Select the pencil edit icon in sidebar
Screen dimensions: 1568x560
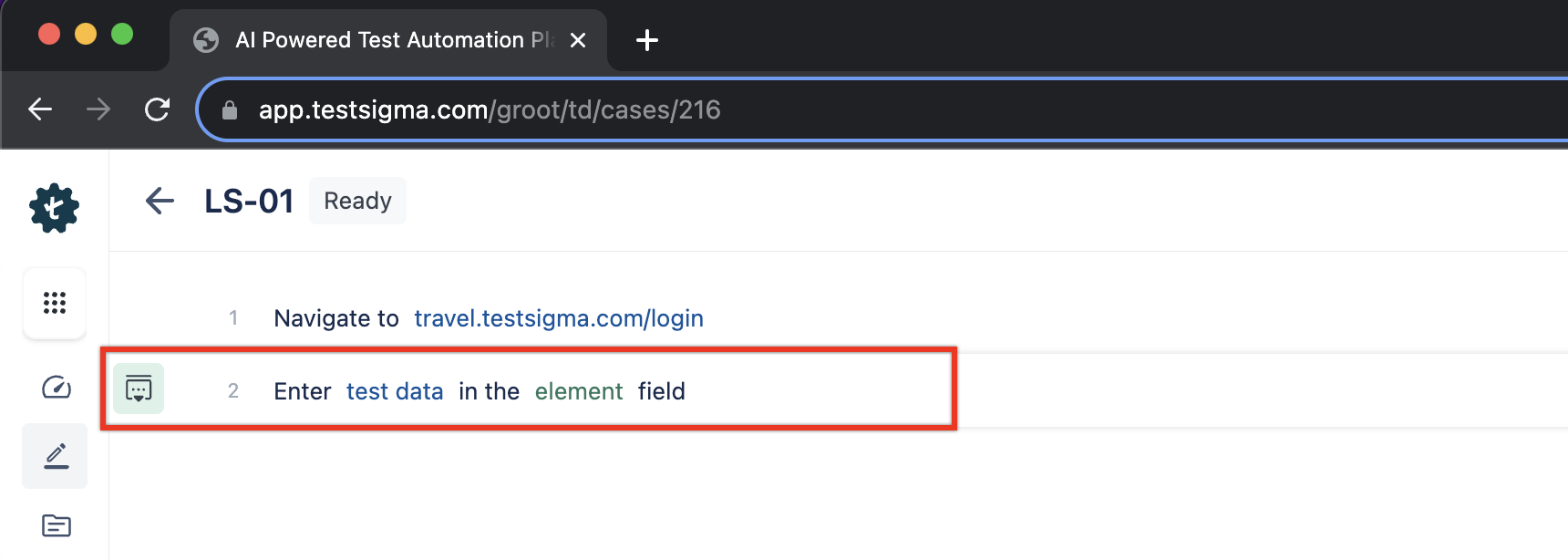[x=56, y=456]
